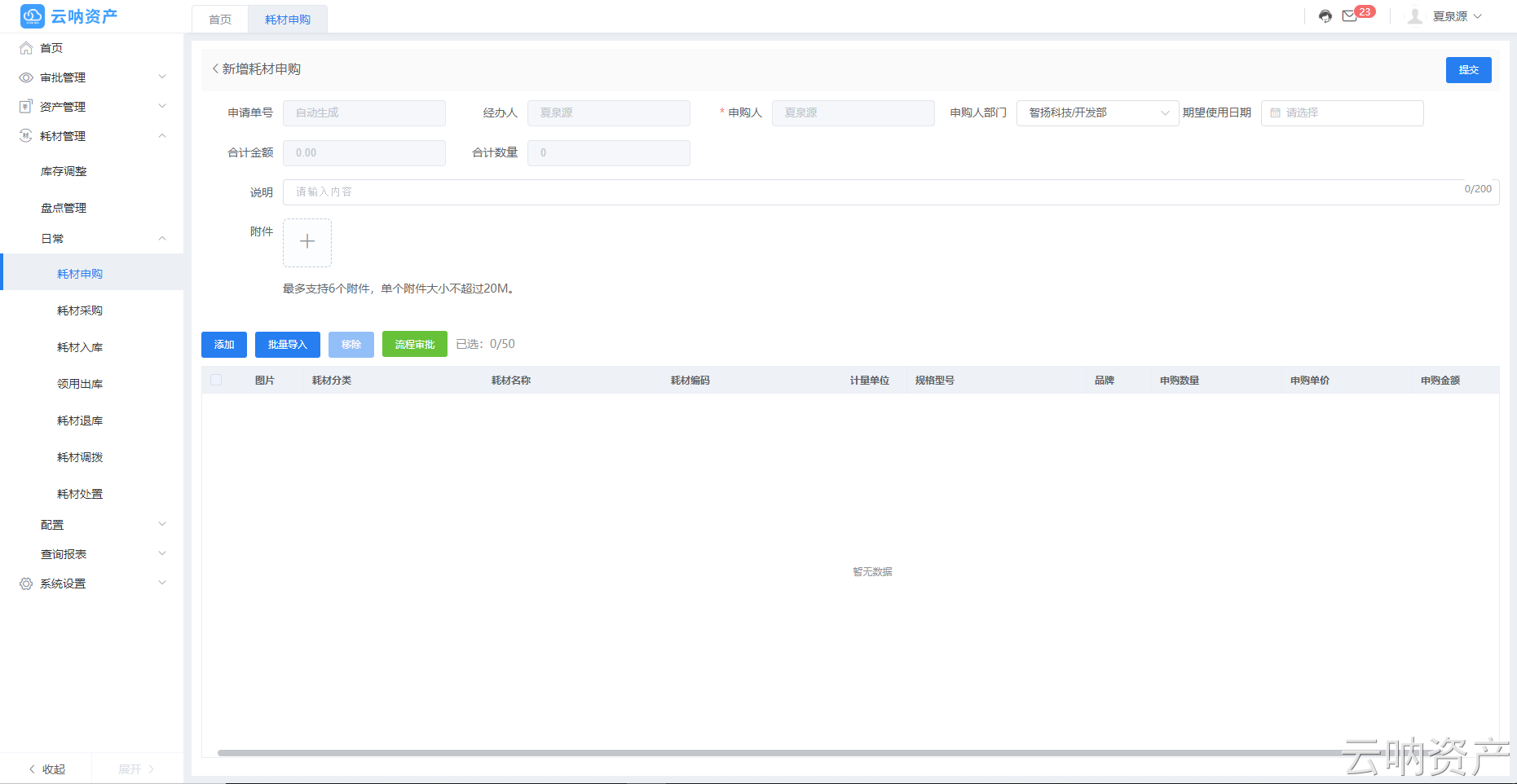This screenshot has width=1517, height=784.
Task: Click the 经办人 field
Action: tap(608, 113)
